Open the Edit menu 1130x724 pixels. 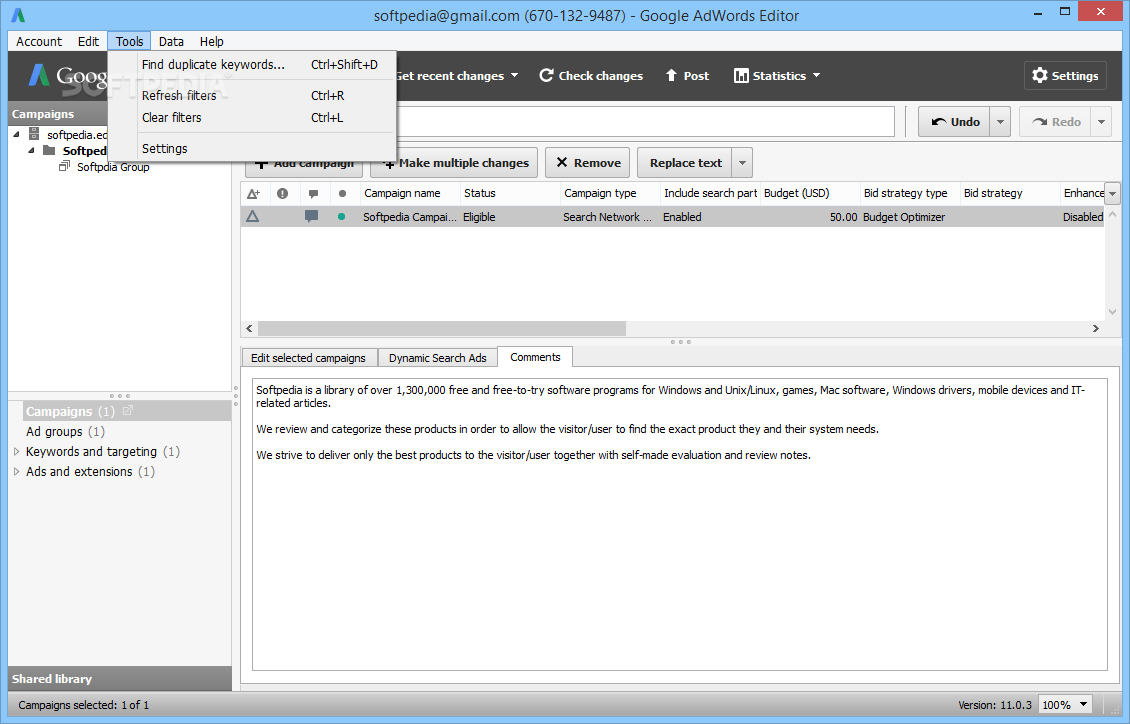88,41
